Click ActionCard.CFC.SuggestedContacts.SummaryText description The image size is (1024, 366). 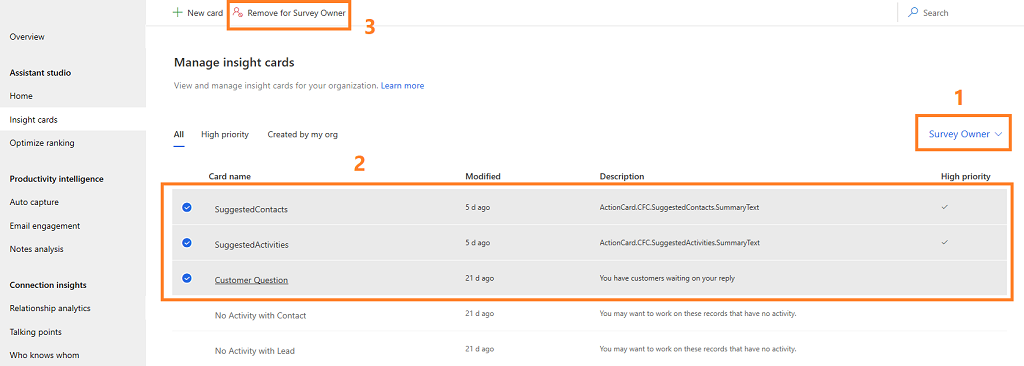pyautogui.click(x=679, y=207)
